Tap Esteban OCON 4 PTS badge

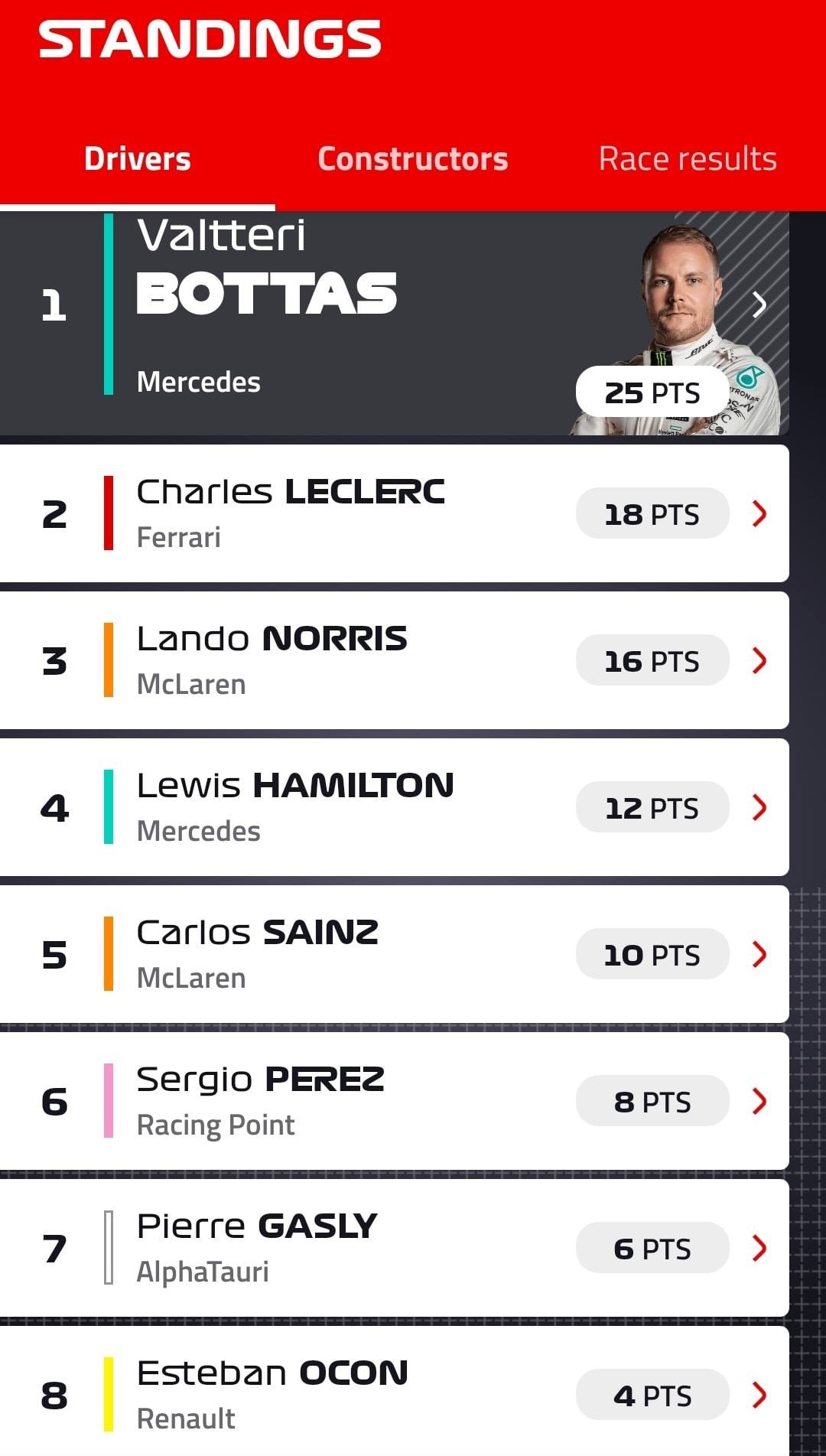pos(652,1395)
